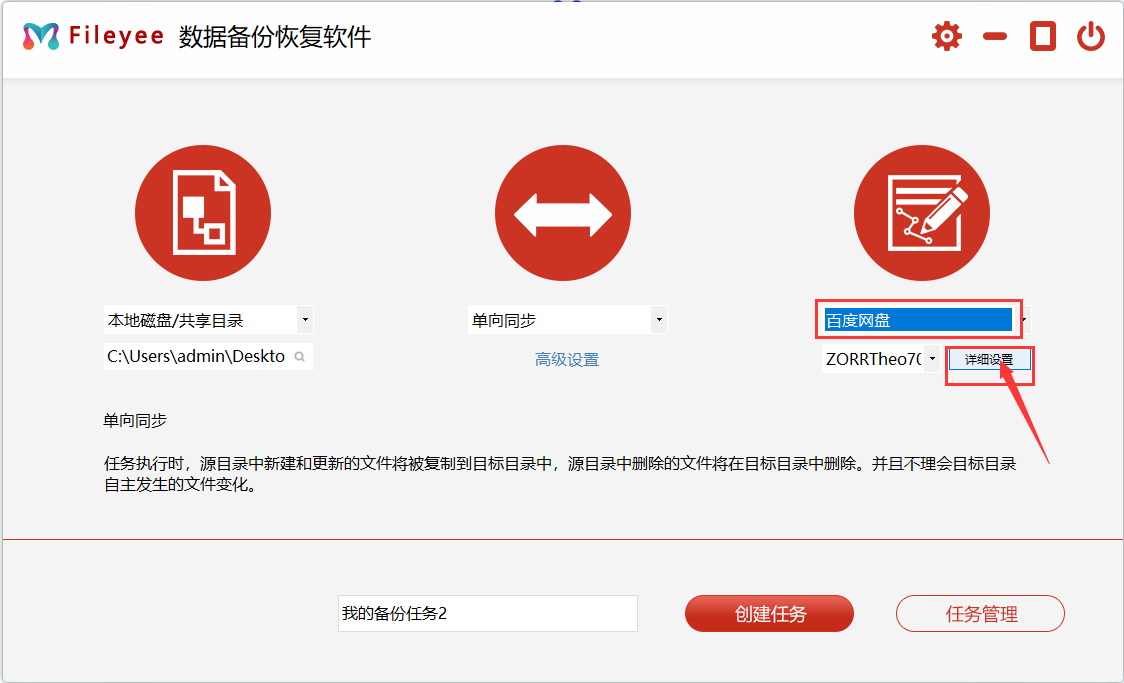Focus the 我的备份任务2 task name field
The image size is (1124, 683).
click(x=487, y=613)
